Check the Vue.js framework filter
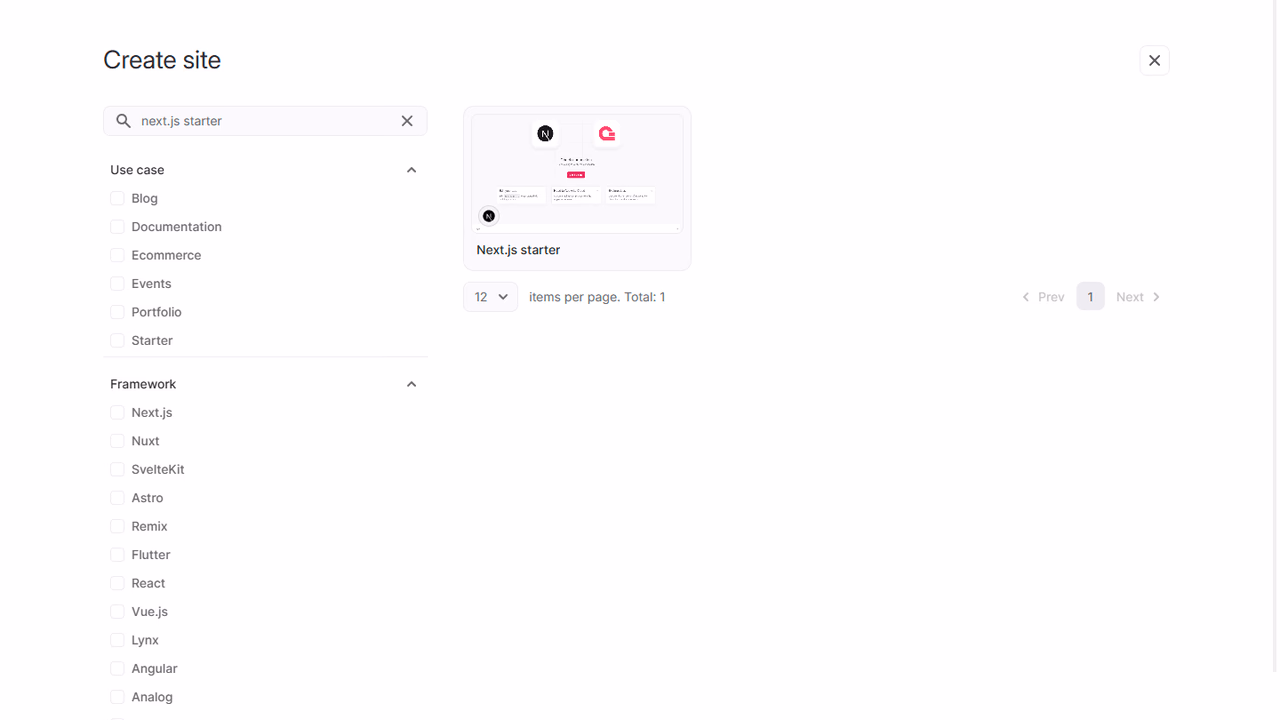The width and height of the screenshot is (1280, 720). click(117, 612)
